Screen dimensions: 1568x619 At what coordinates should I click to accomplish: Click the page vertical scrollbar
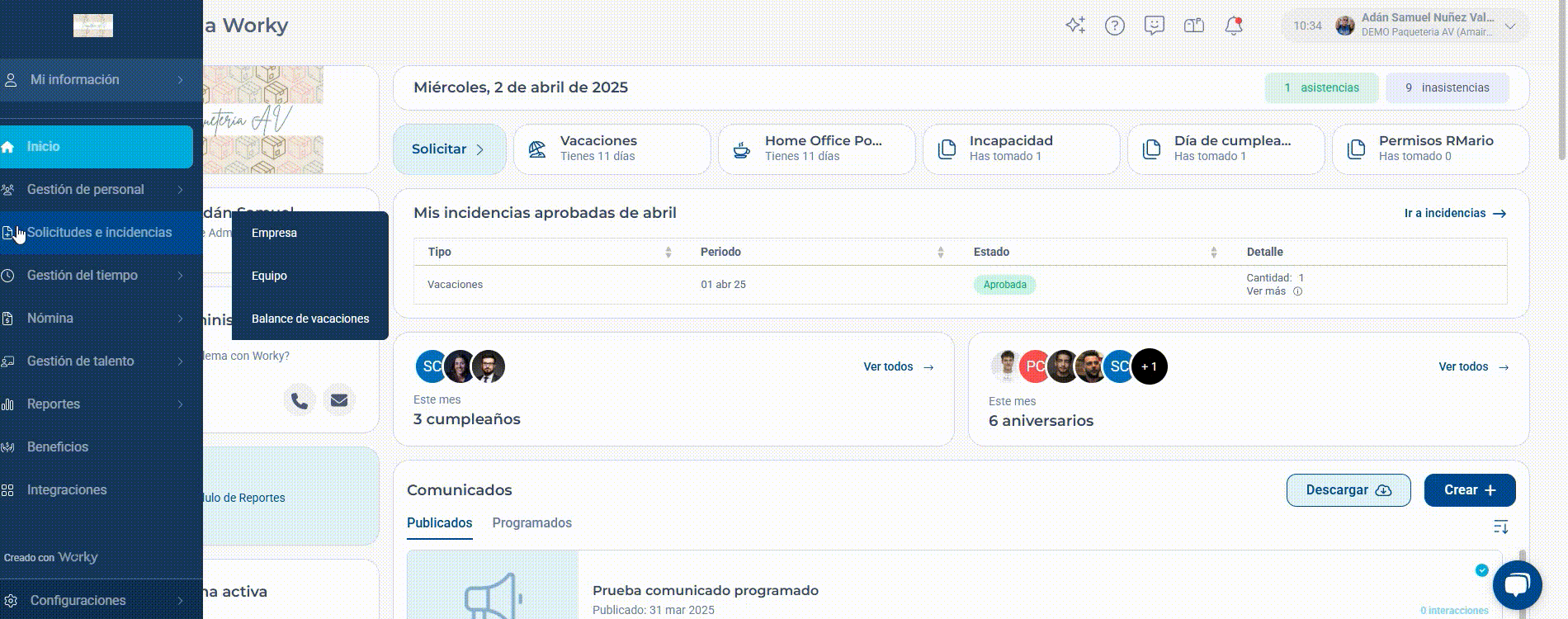[x=1561, y=83]
